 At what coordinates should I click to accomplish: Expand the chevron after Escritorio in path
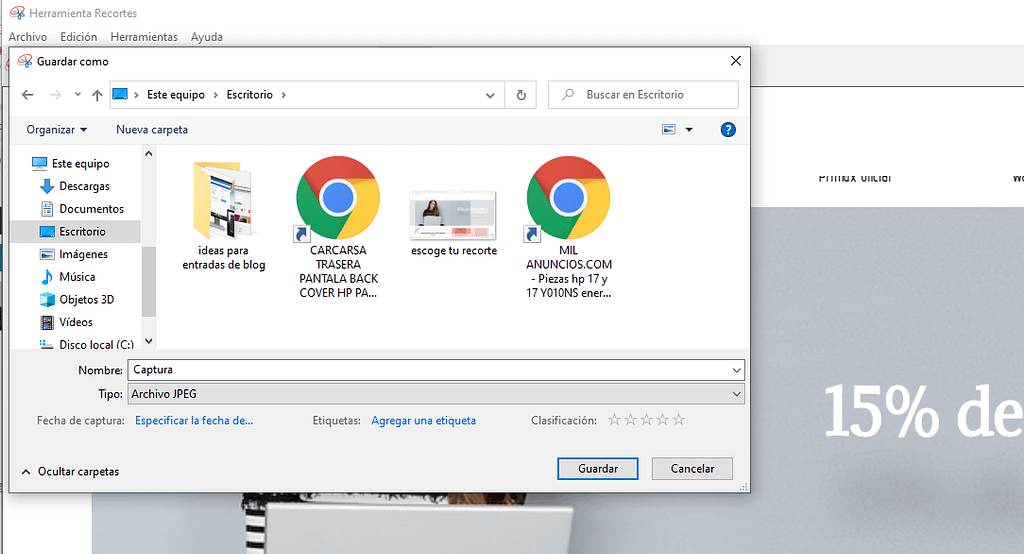coord(283,95)
